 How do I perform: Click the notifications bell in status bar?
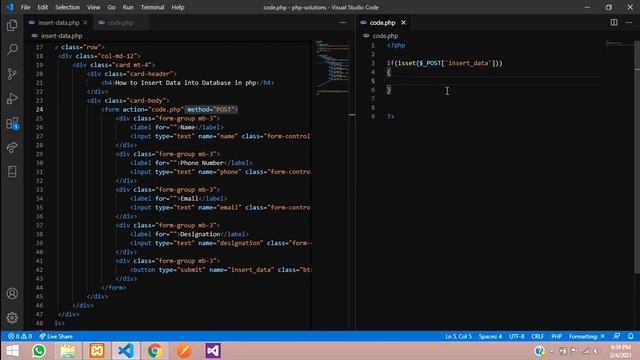pyautogui.click(x=631, y=336)
